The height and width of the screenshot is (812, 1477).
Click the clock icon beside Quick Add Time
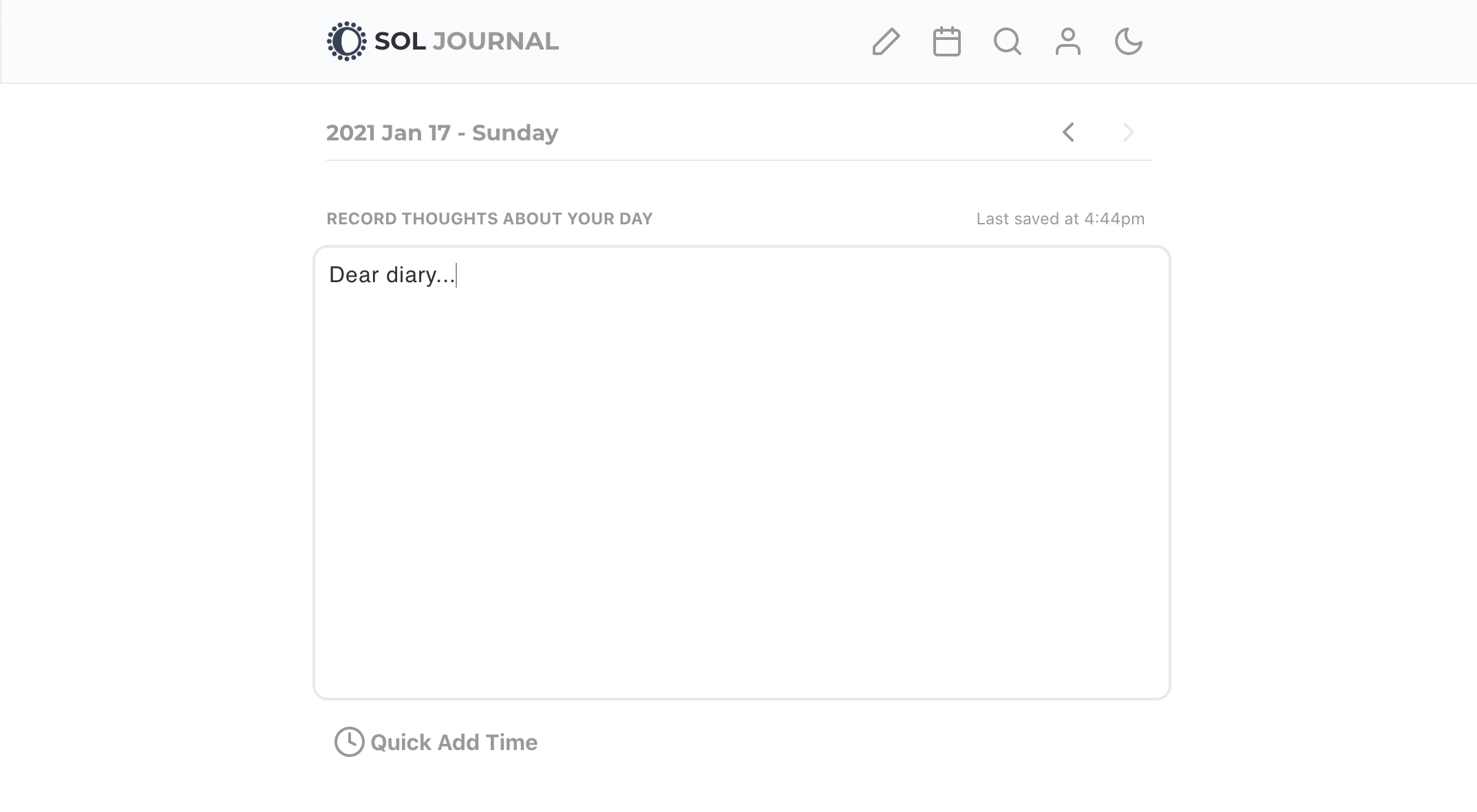(x=348, y=742)
